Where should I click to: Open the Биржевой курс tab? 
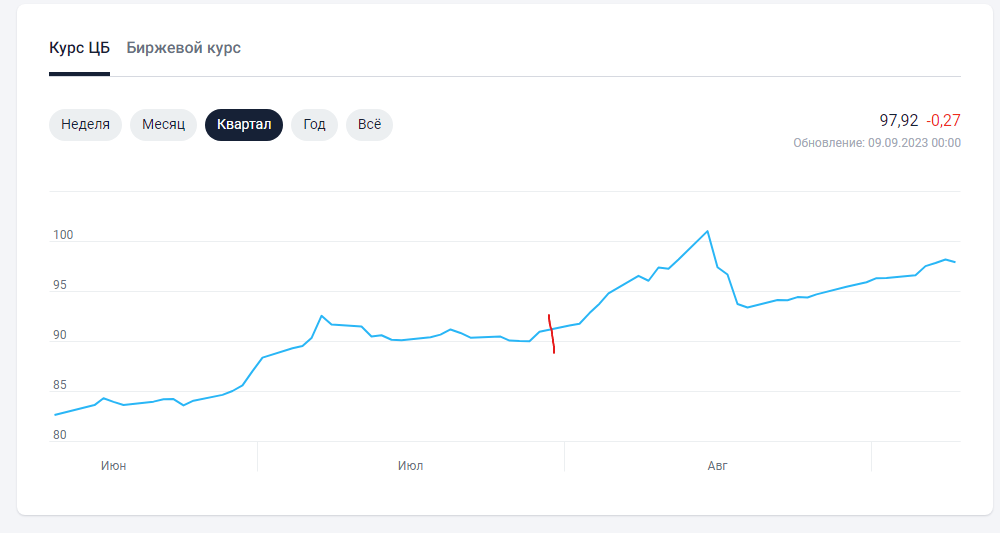(184, 48)
